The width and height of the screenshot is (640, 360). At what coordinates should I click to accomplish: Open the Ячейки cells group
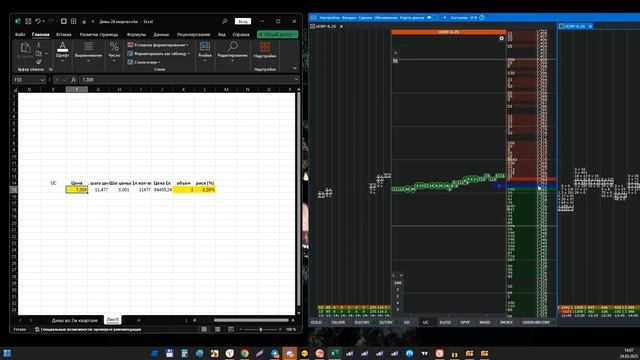coord(205,51)
